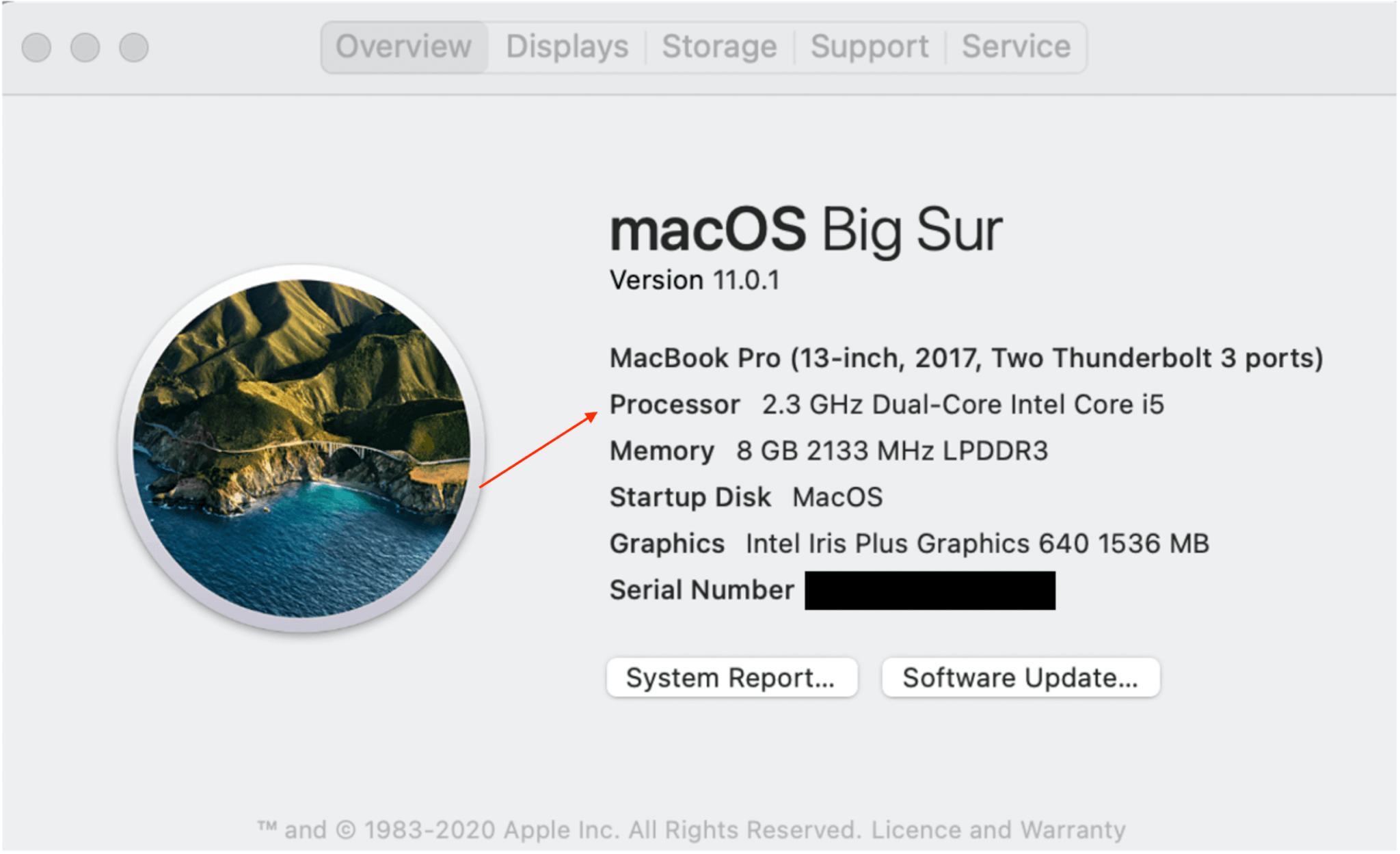Click the Processor specification line
This screenshot has height=854, width=1400.
(887, 404)
